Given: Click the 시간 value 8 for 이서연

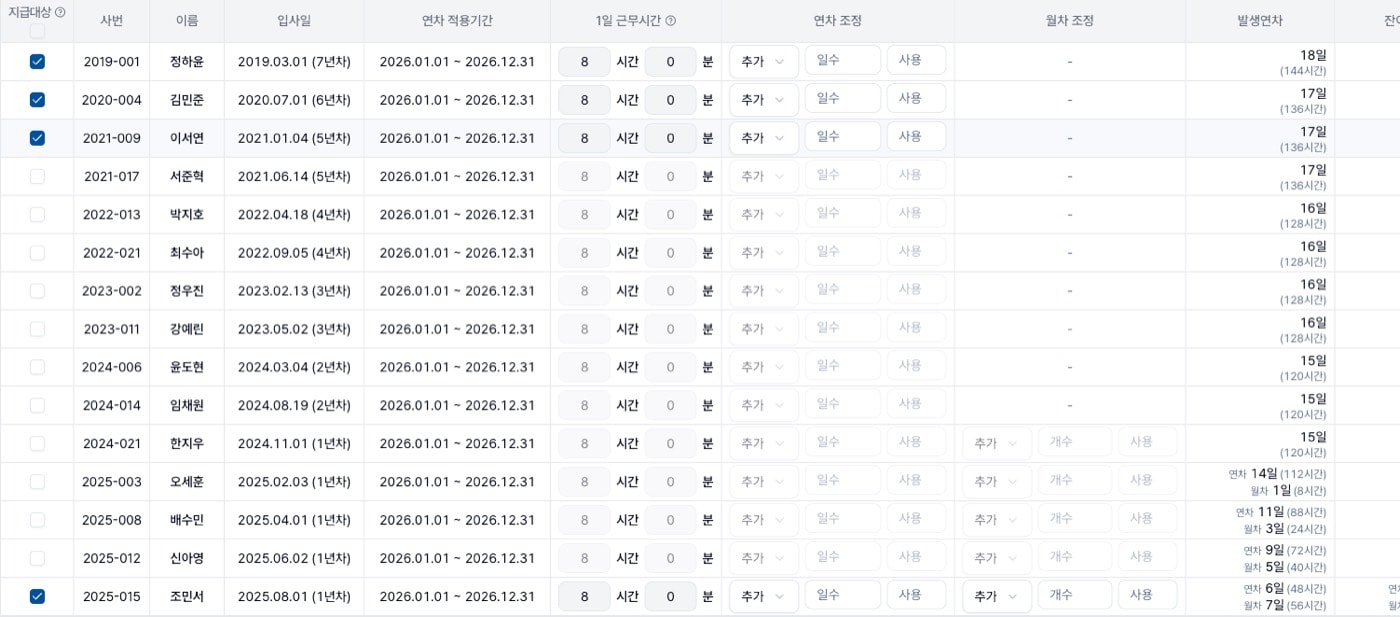Looking at the screenshot, I should click(584, 138).
